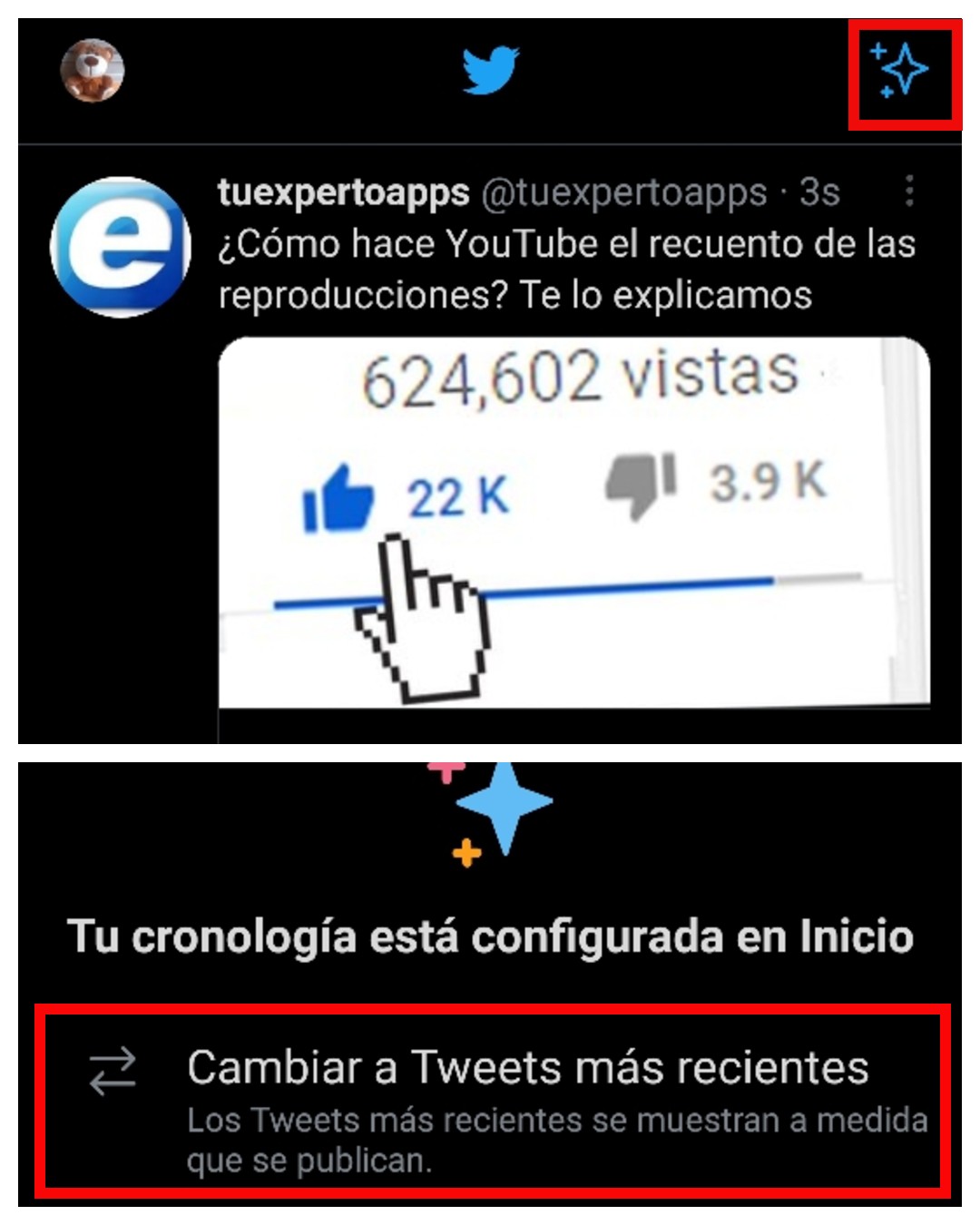Tap the tweet text about YouTube recuento
The height and width of the screenshot is (1225, 980).
[x=567, y=269]
